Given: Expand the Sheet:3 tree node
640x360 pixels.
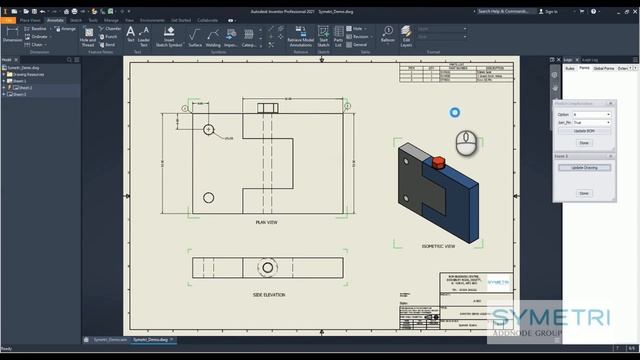Looking at the screenshot, I should tap(4, 94).
